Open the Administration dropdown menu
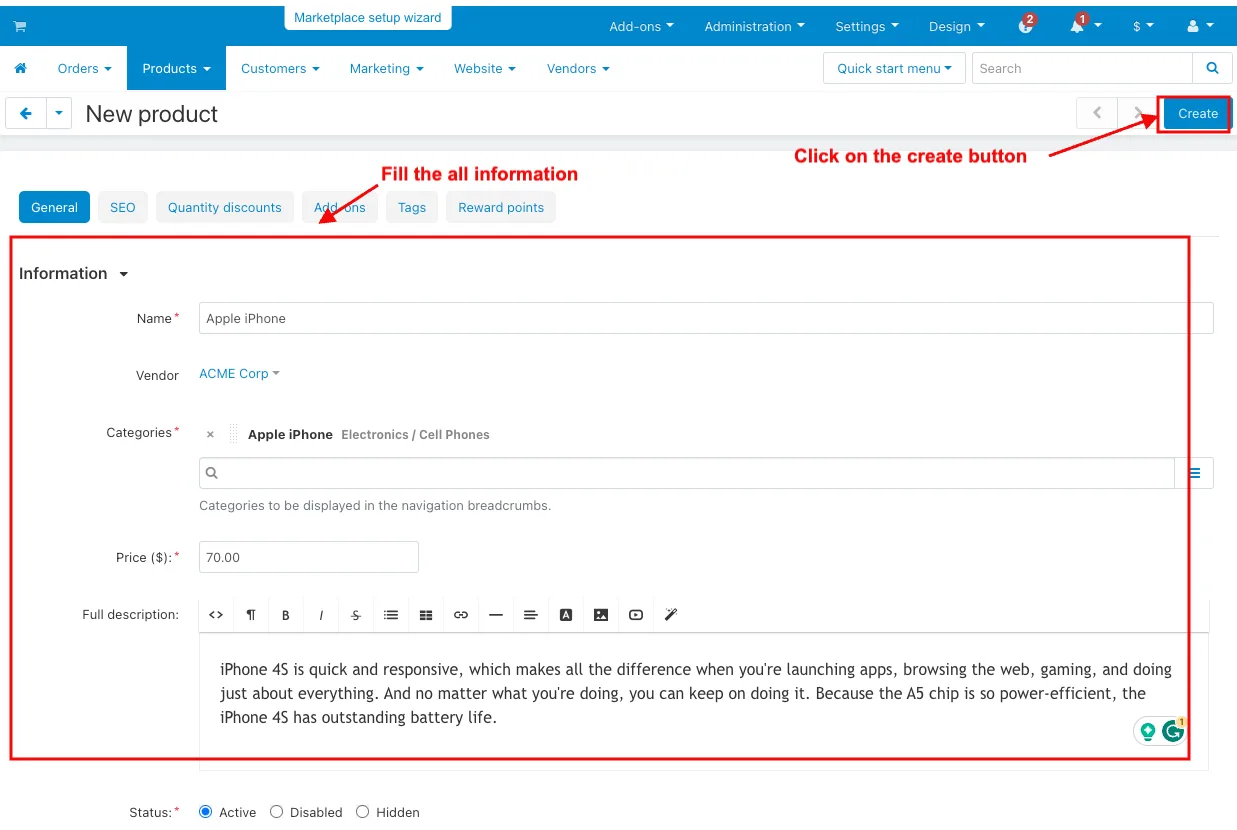This screenshot has width=1237, height=830. [x=755, y=26]
